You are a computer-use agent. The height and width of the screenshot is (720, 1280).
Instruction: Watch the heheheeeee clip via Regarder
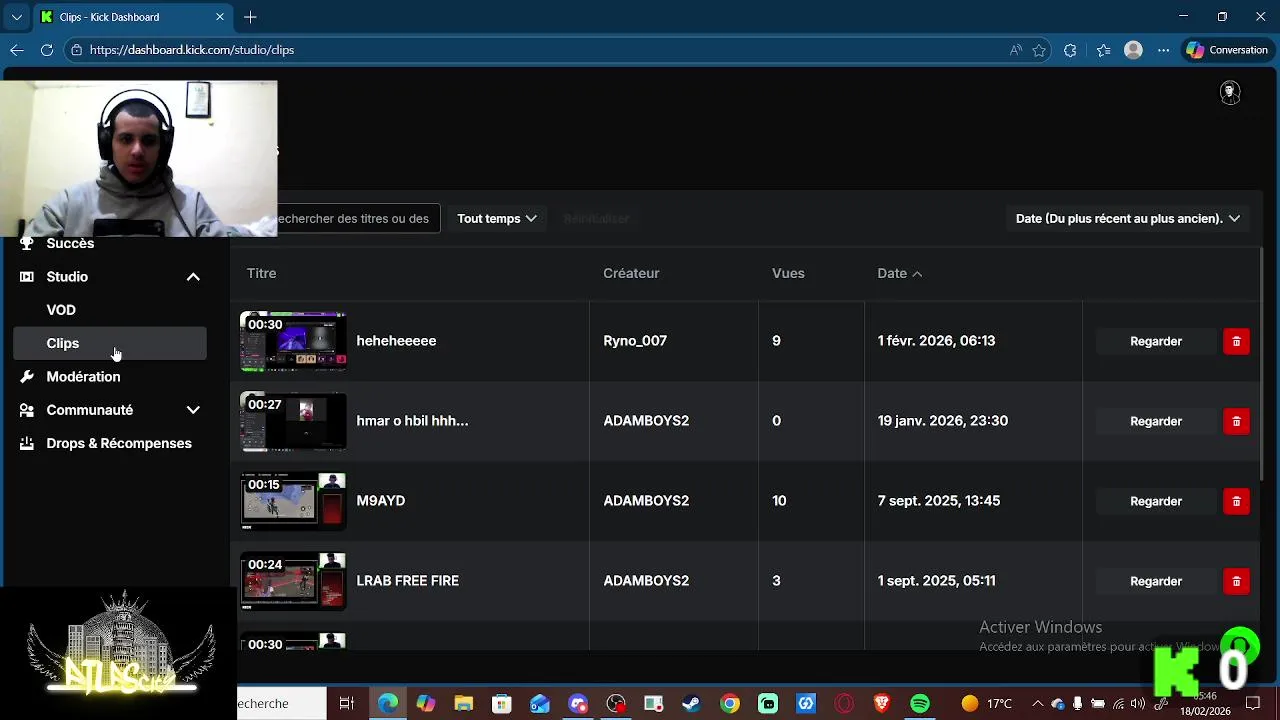point(1156,341)
